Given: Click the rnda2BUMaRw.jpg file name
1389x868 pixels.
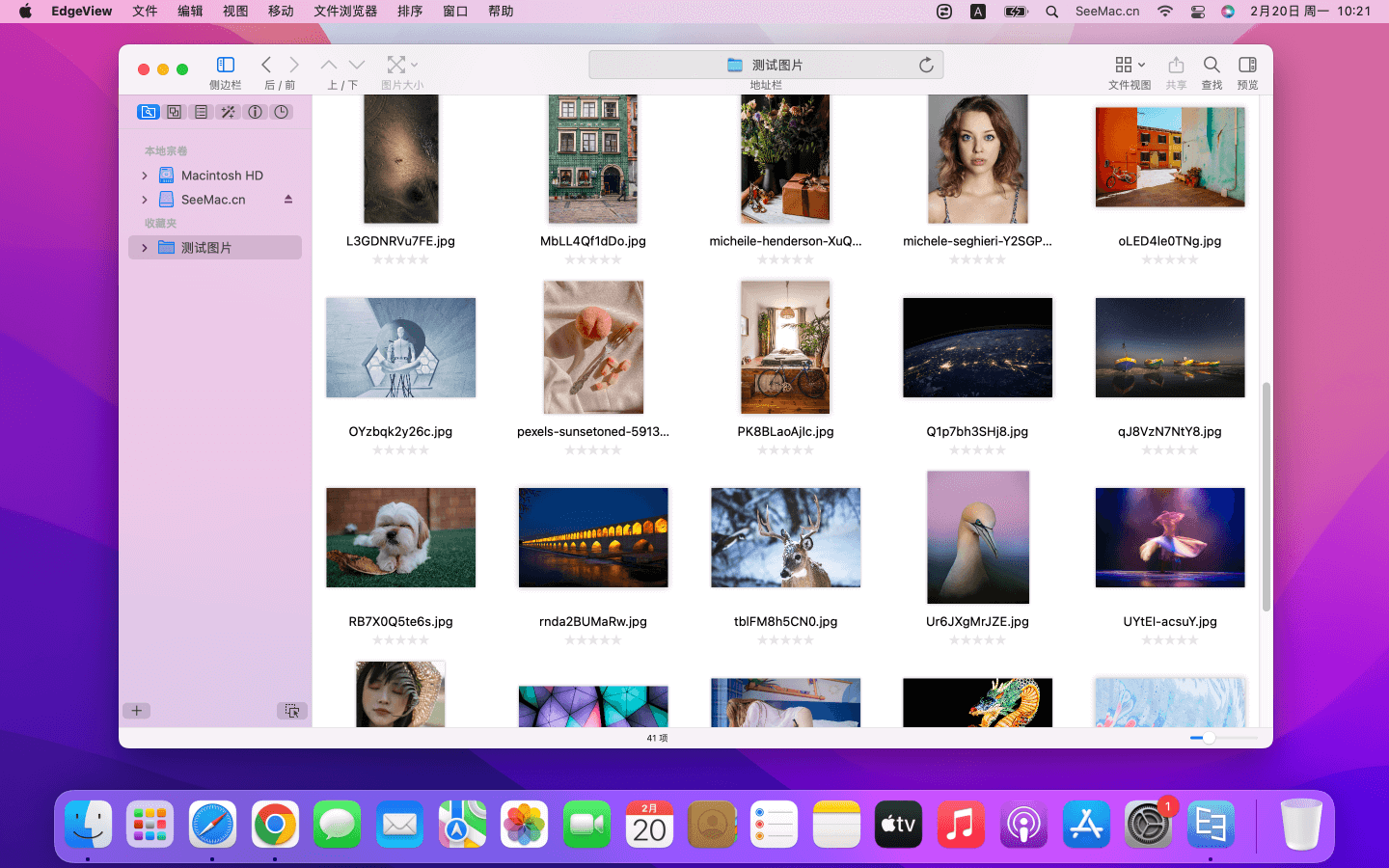Looking at the screenshot, I should click(593, 621).
